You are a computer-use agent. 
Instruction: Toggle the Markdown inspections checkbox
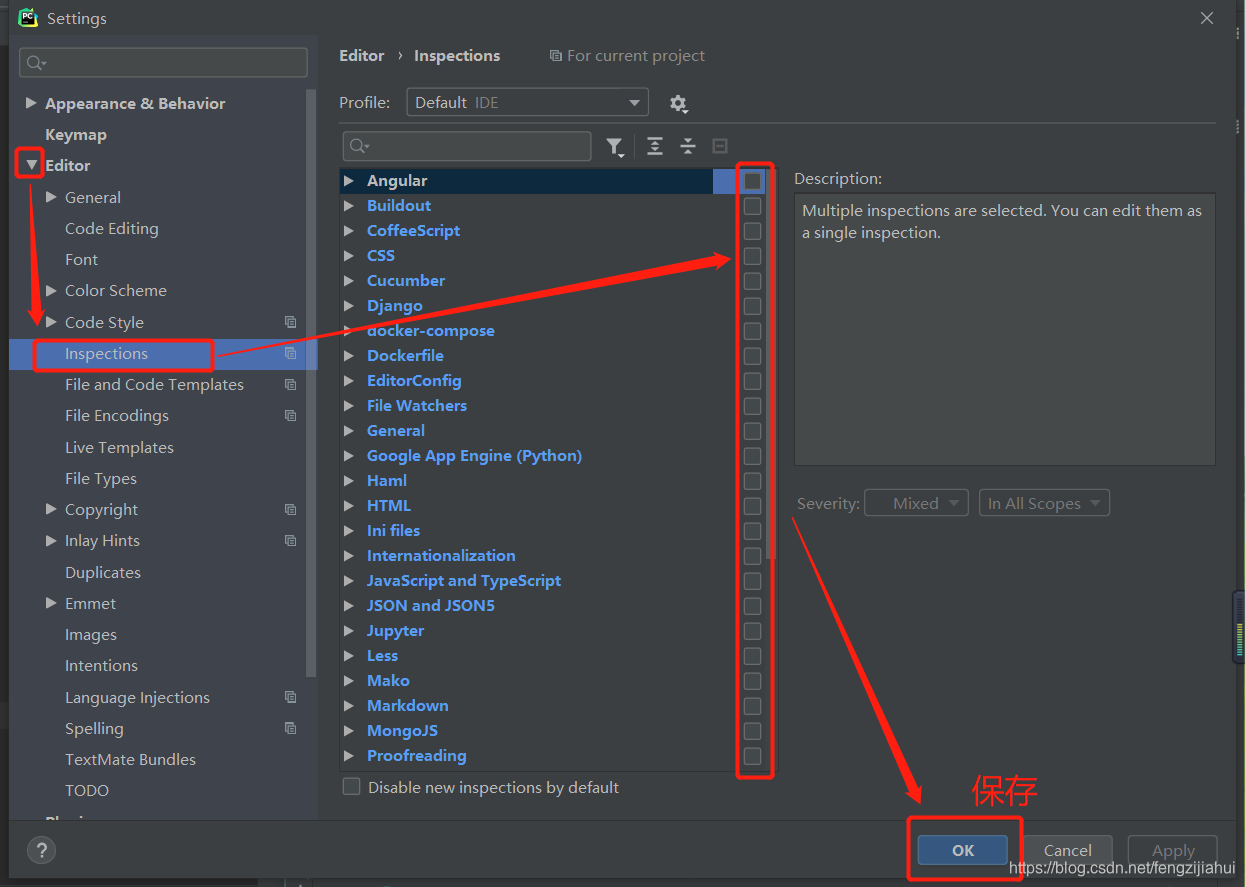tap(753, 706)
